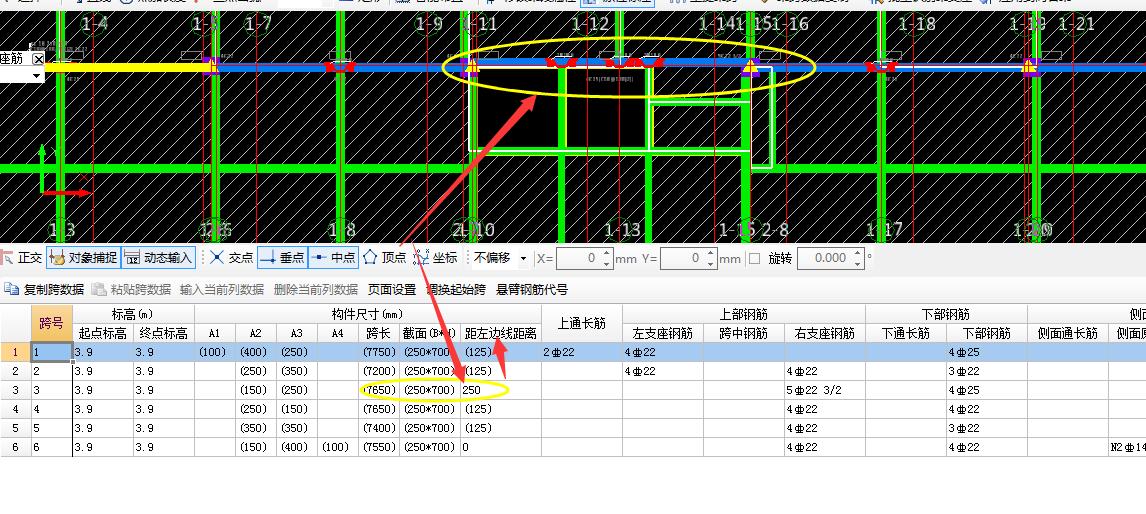1146x514 pixels.
Task: Click axis label 1-18 in drawing
Action: 917,25
